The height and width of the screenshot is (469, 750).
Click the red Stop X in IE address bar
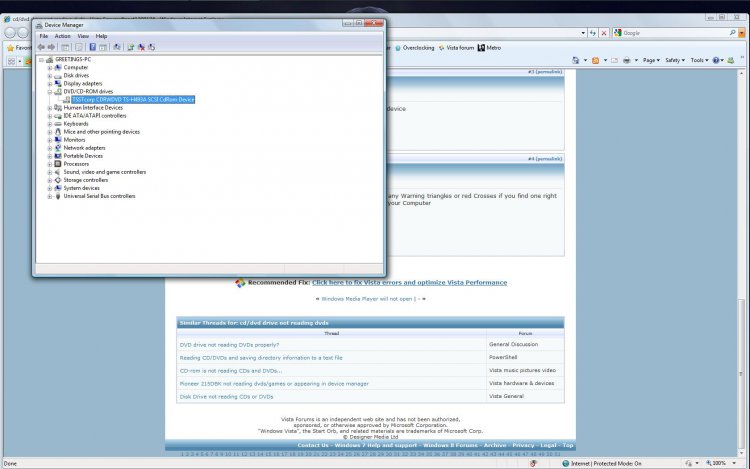pyautogui.click(x=604, y=33)
